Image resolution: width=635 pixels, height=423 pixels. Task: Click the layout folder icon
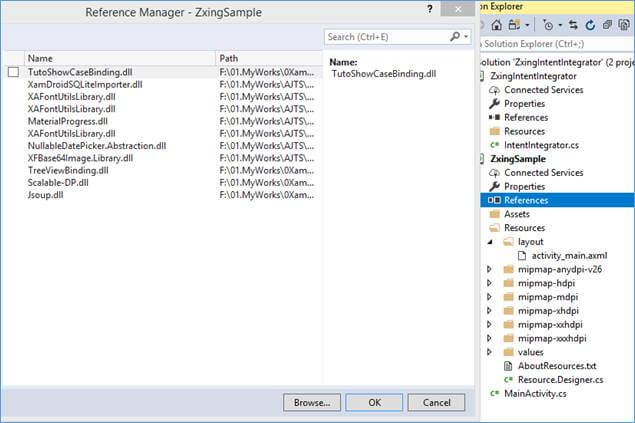(x=508, y=242)
